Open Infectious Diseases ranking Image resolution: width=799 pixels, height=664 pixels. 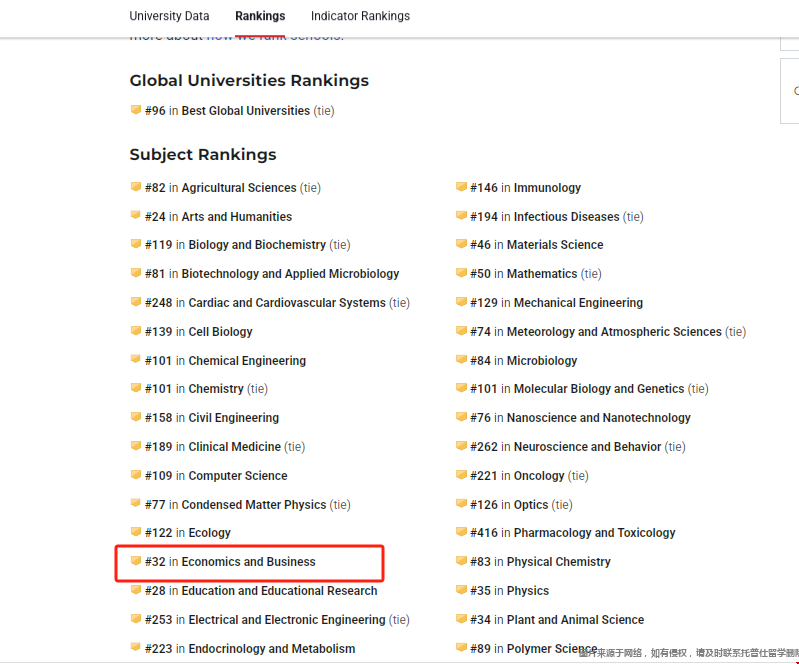click(567, 217)
